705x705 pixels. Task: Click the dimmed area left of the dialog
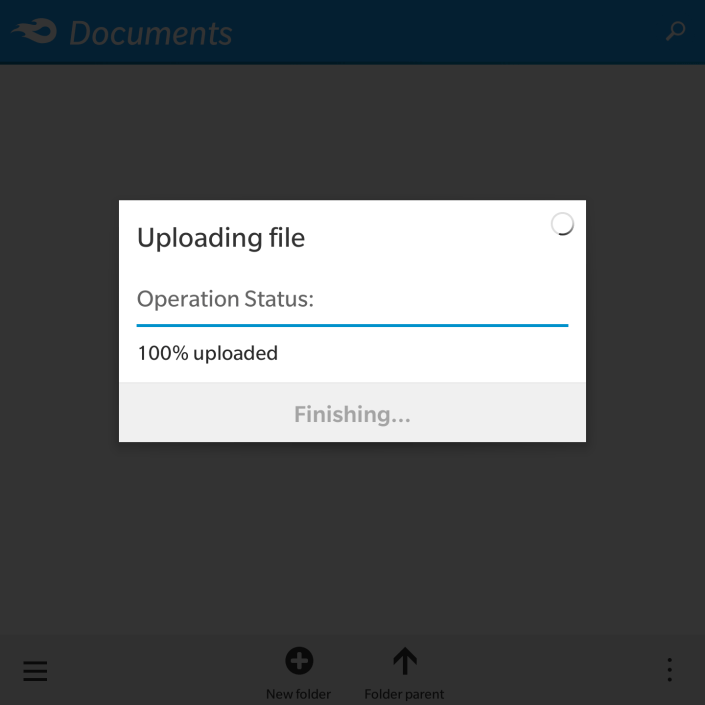coord(59,321)
